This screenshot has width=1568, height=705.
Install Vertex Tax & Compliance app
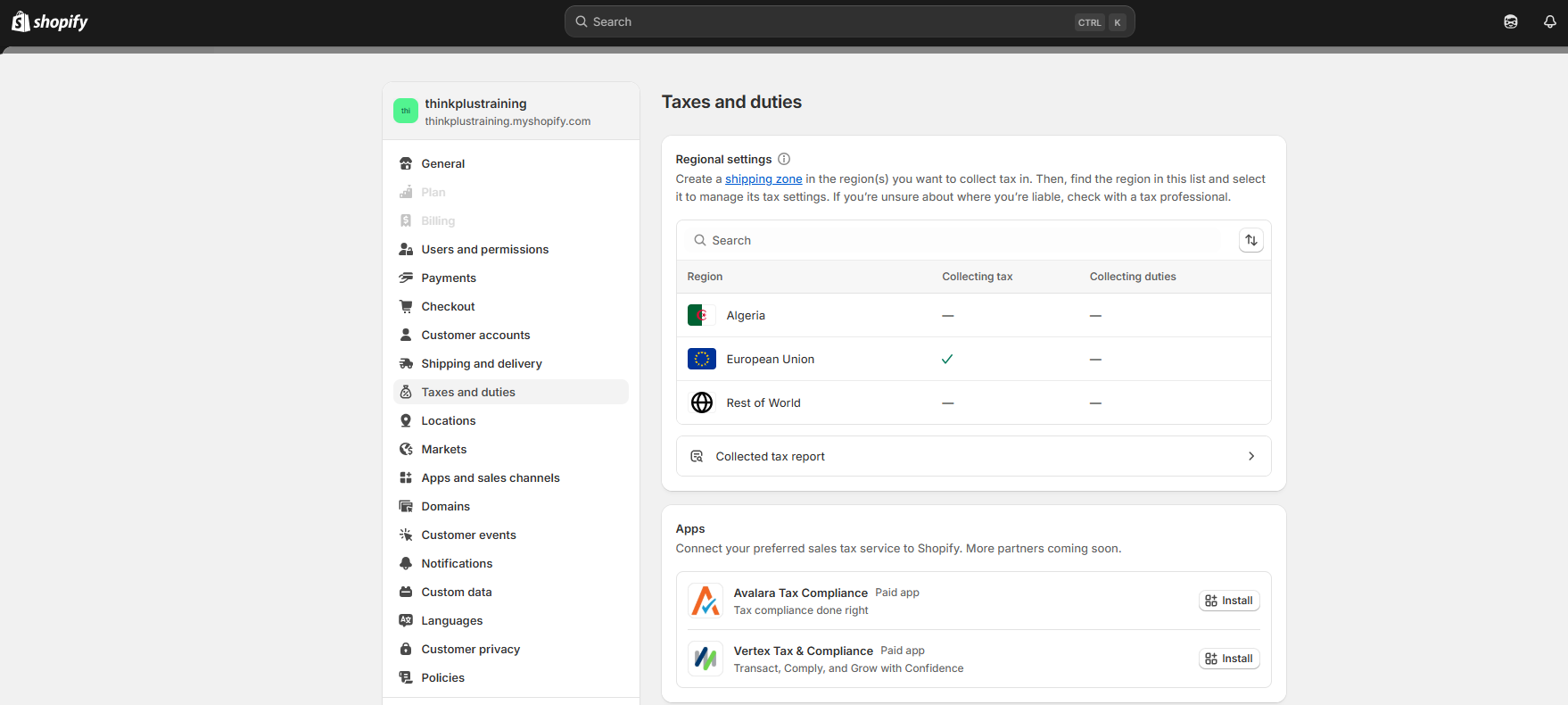(x=1229, y=659)
